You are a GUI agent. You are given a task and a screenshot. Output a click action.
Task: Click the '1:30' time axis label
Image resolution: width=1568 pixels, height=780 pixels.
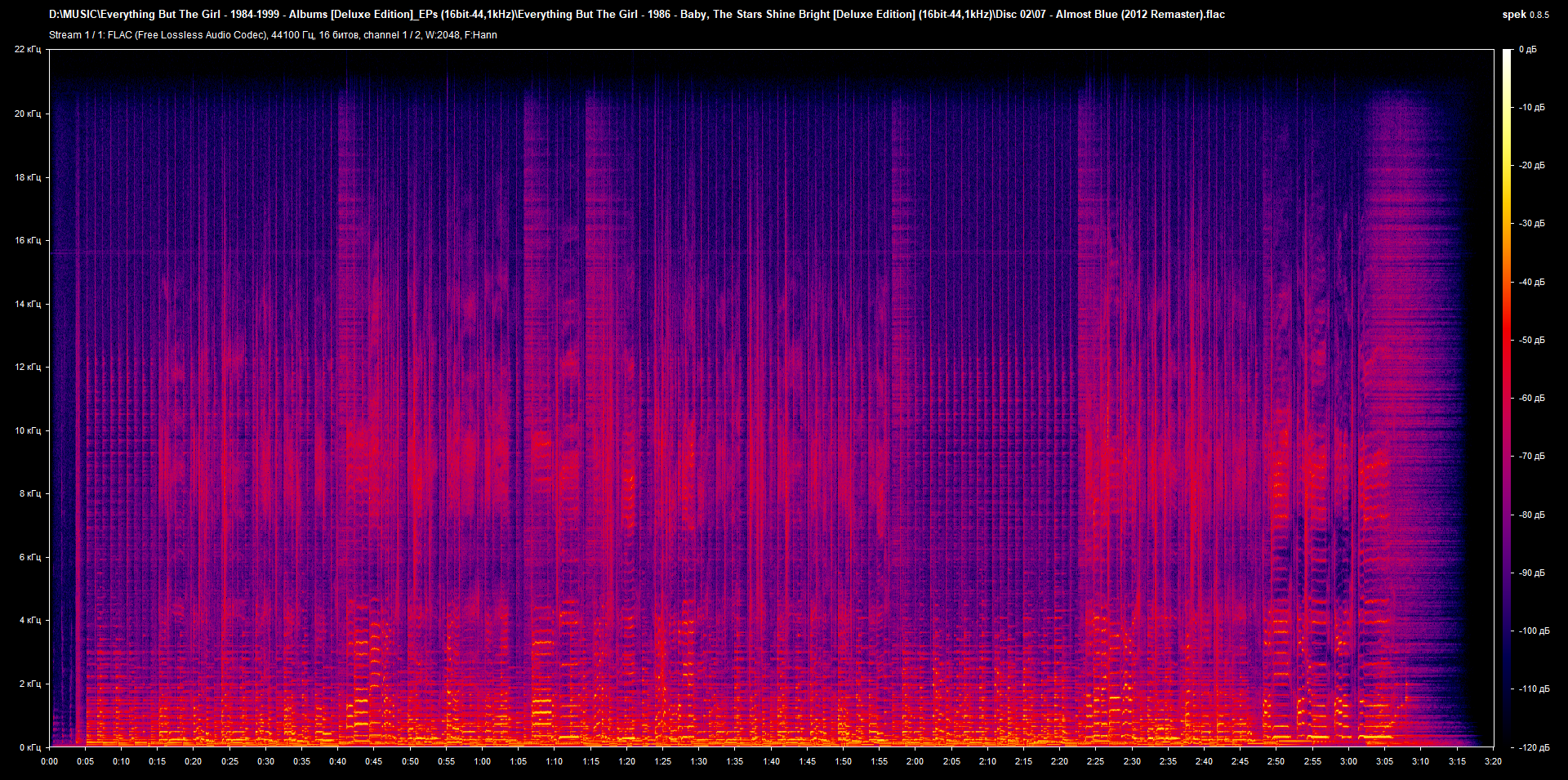(x=699, y=761)
